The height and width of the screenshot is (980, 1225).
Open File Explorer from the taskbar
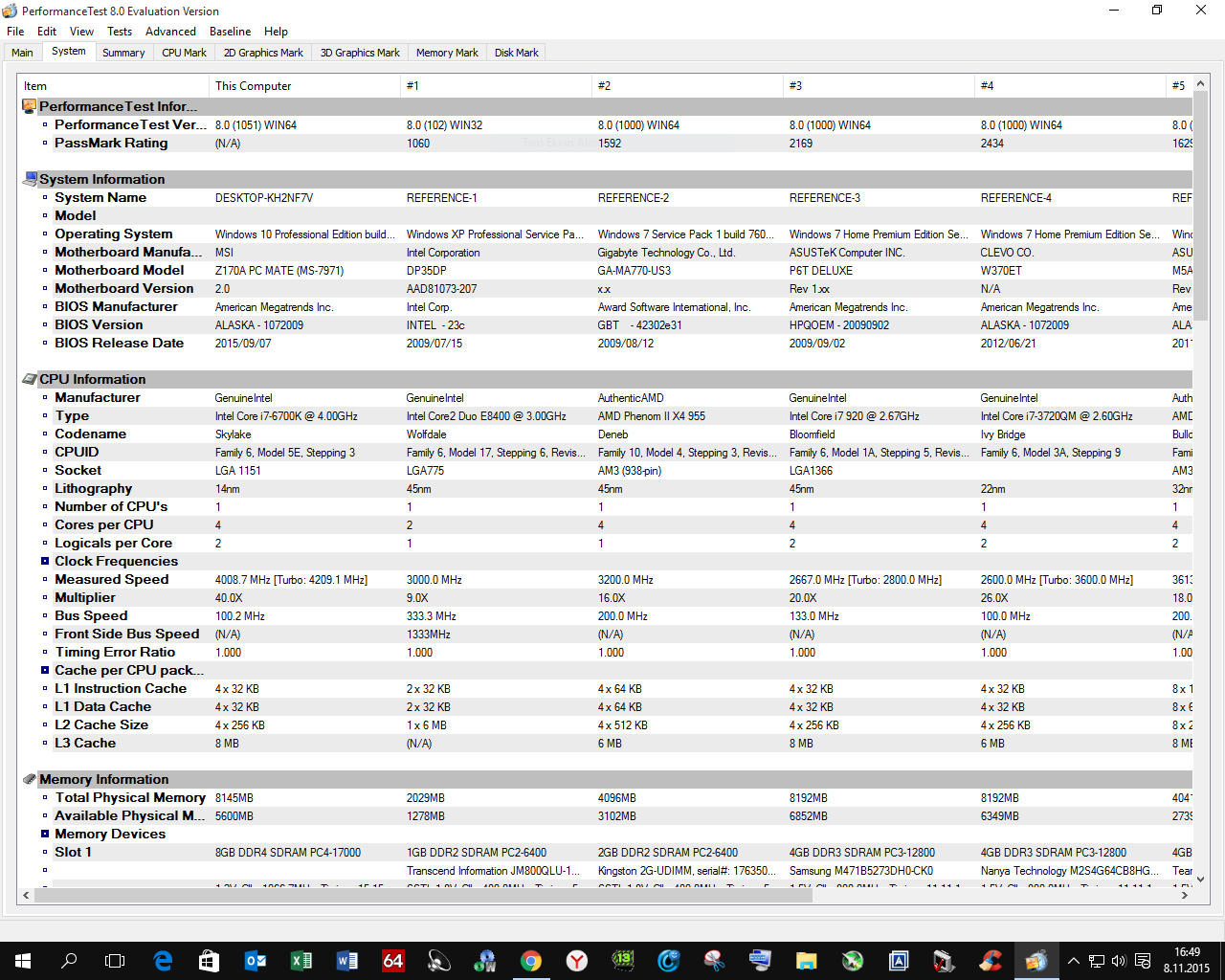[x=807, y=960]
